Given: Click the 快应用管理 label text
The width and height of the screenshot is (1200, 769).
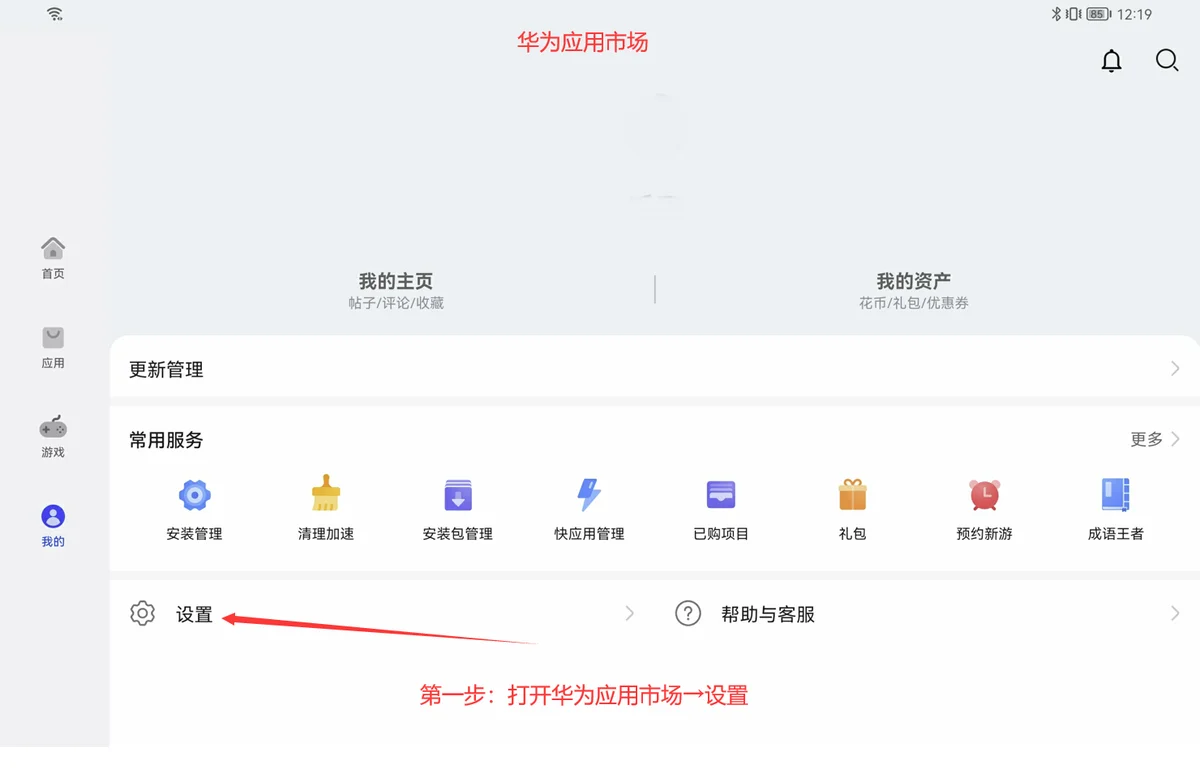Looking at the screenshot, I should [x=589, y=534].
